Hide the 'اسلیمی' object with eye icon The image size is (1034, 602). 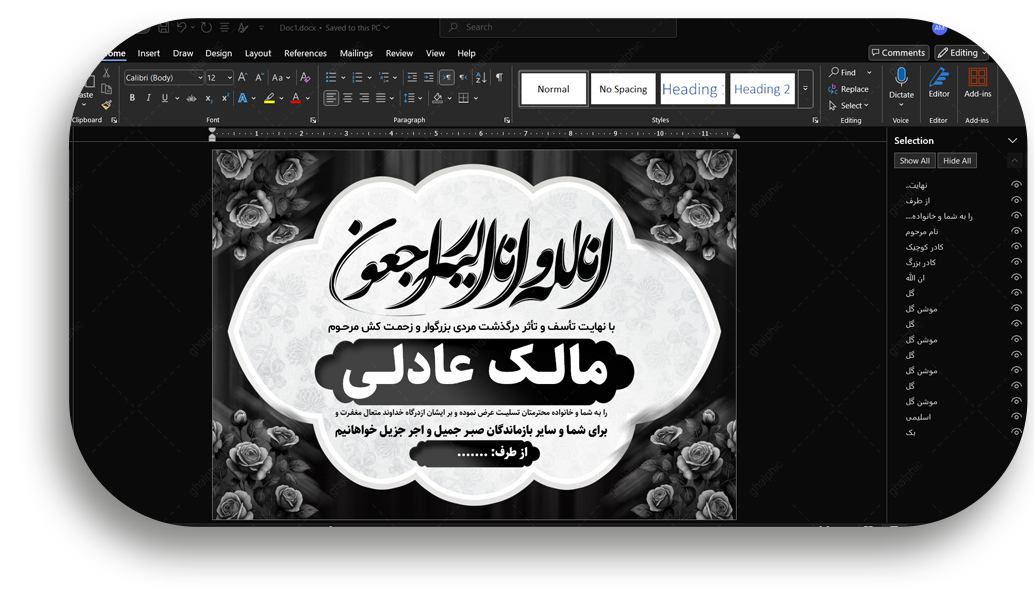tap(1016, 417)
